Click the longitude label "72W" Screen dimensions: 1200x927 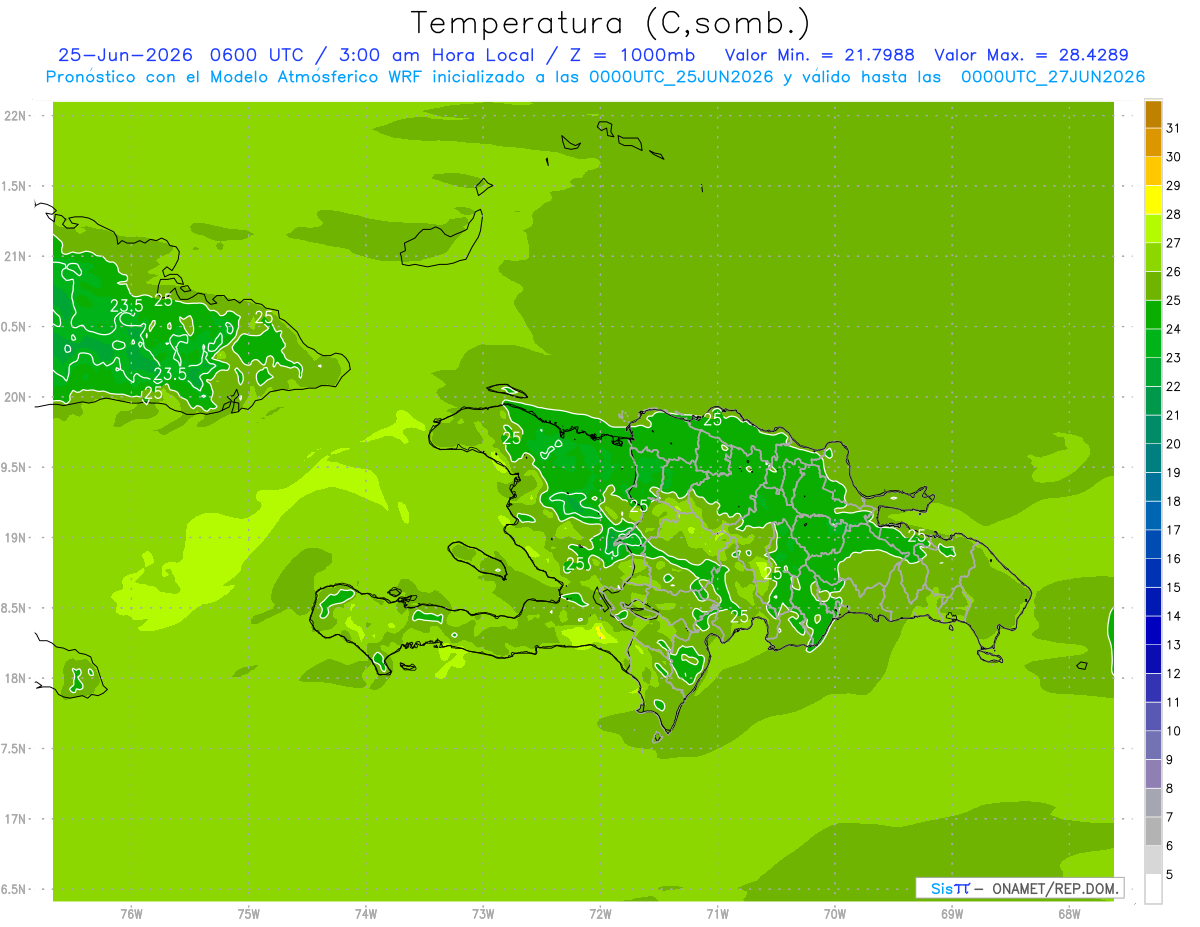click(x=600, y=913)
